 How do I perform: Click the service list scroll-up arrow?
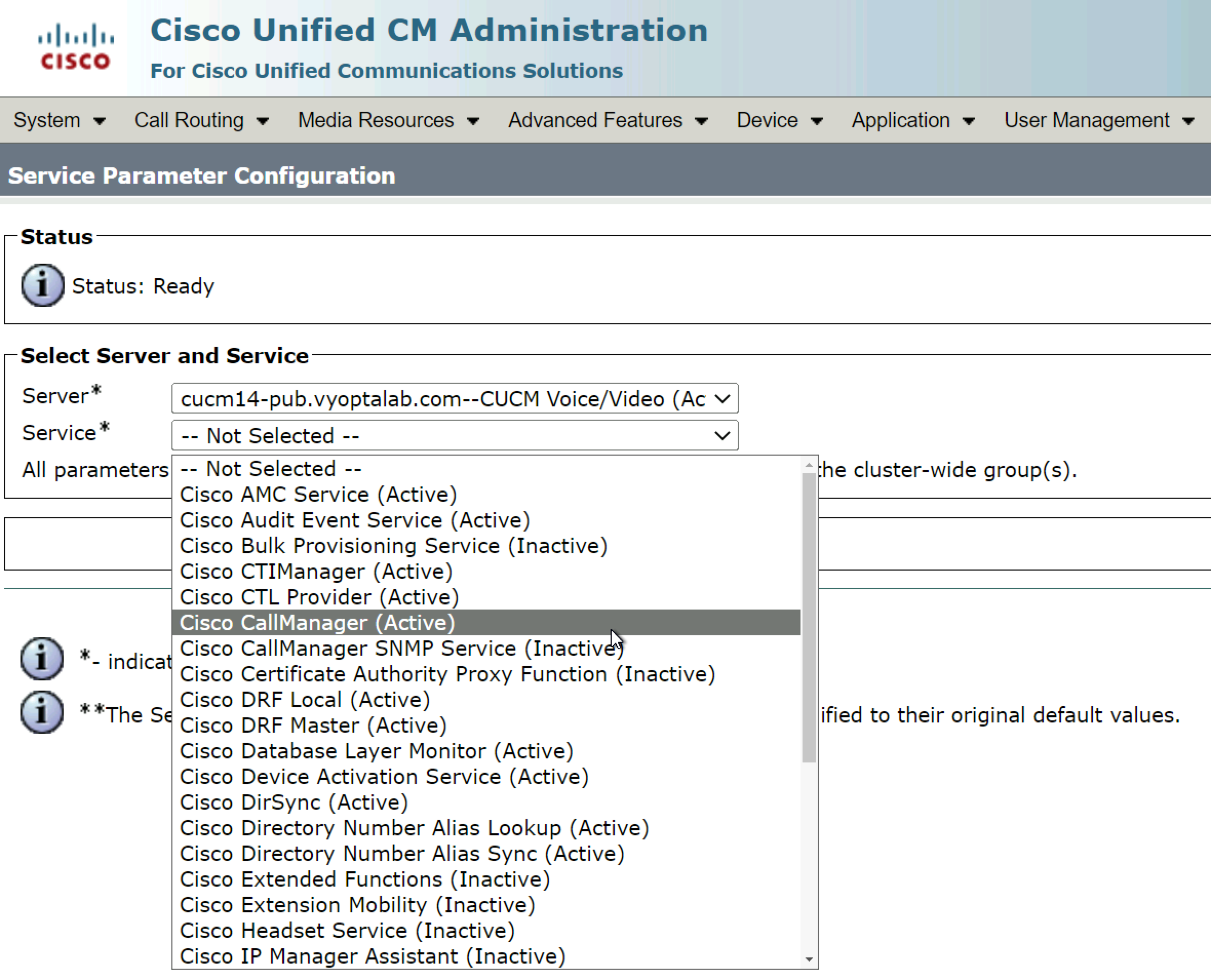click(x=809, y=465)
